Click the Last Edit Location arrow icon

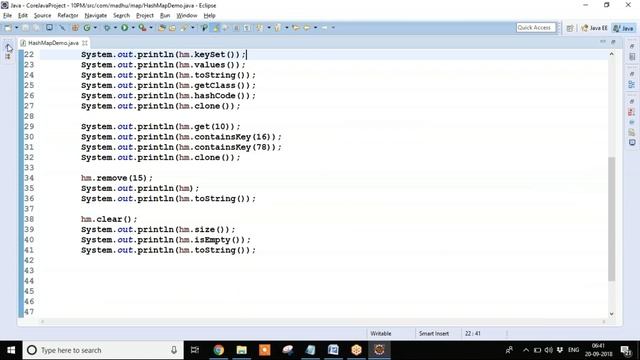296,28
